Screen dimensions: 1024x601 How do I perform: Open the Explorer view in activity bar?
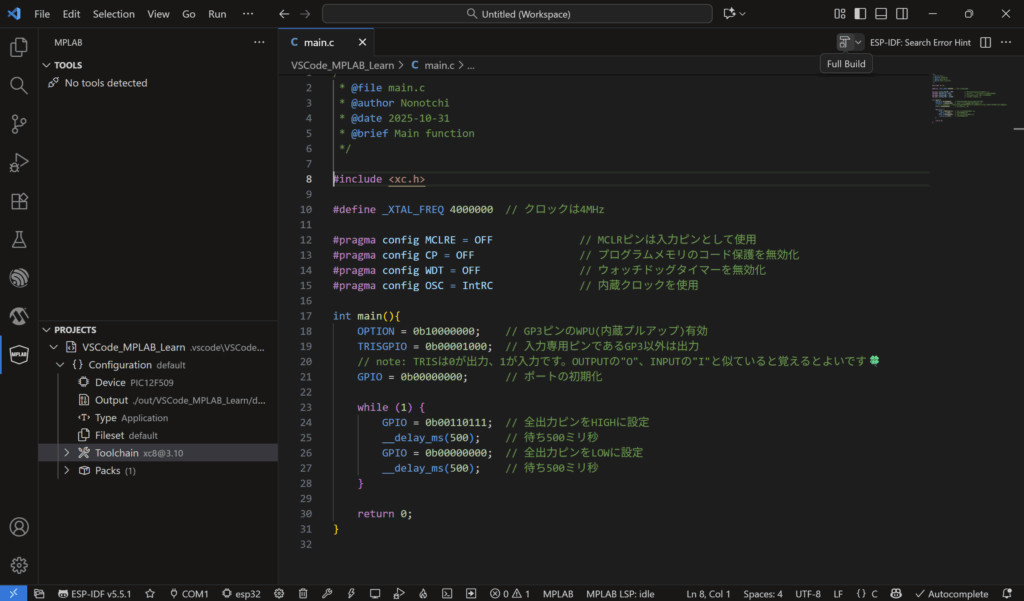pos(18,47)
